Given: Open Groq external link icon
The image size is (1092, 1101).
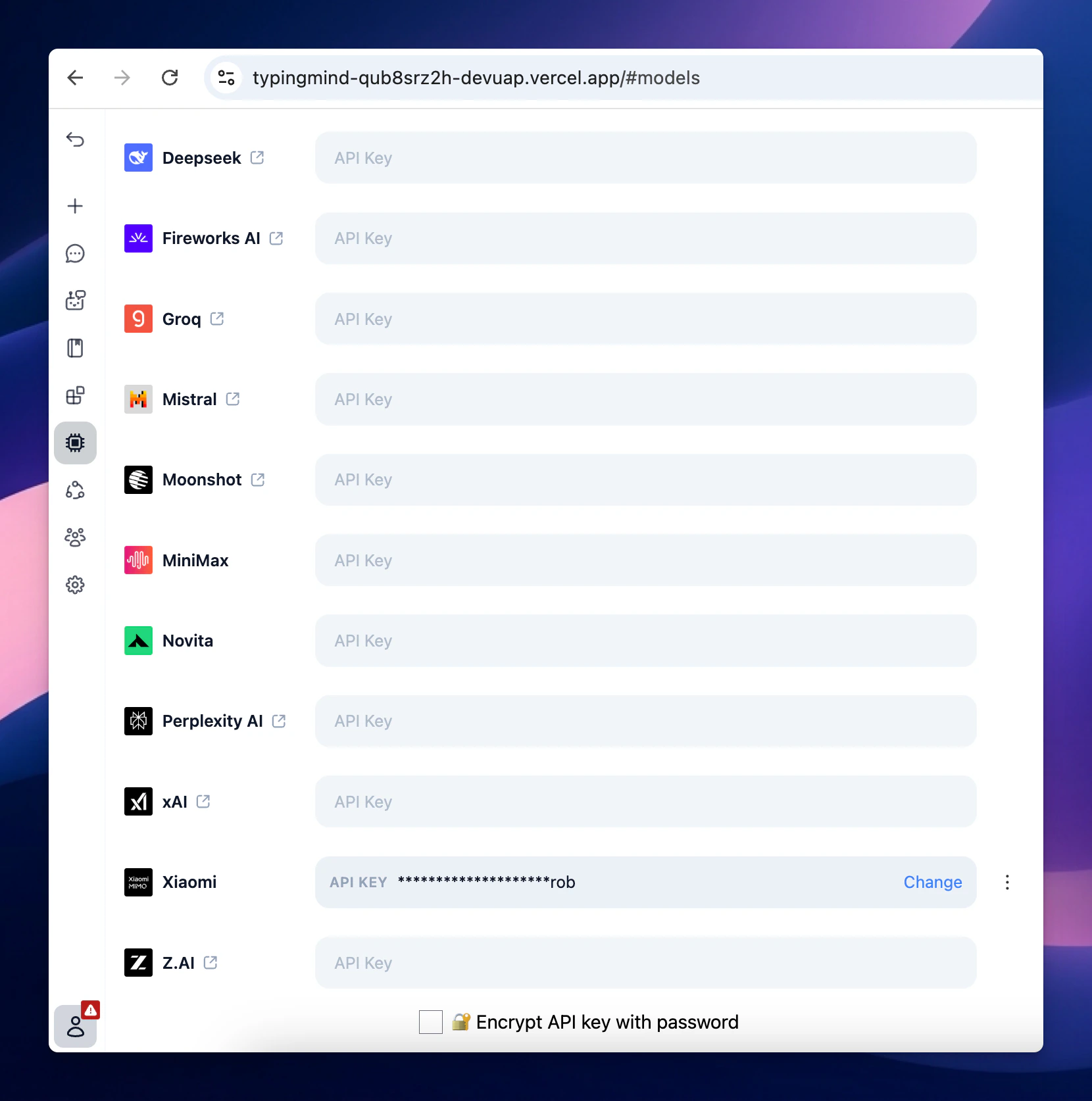Looking at the screenshot, I should pos(217,319).
